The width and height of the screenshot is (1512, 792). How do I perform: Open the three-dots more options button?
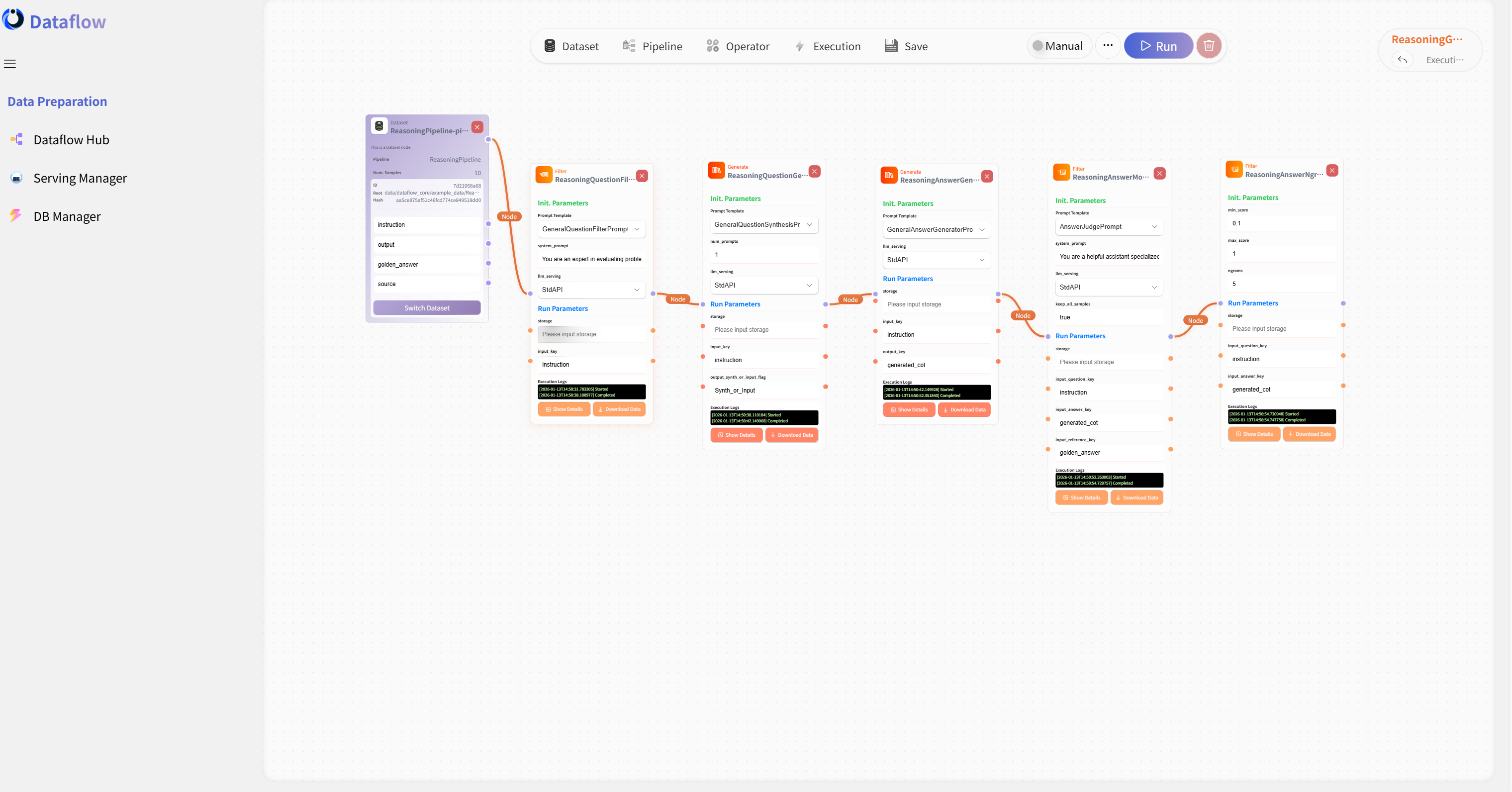point(1108,46)
